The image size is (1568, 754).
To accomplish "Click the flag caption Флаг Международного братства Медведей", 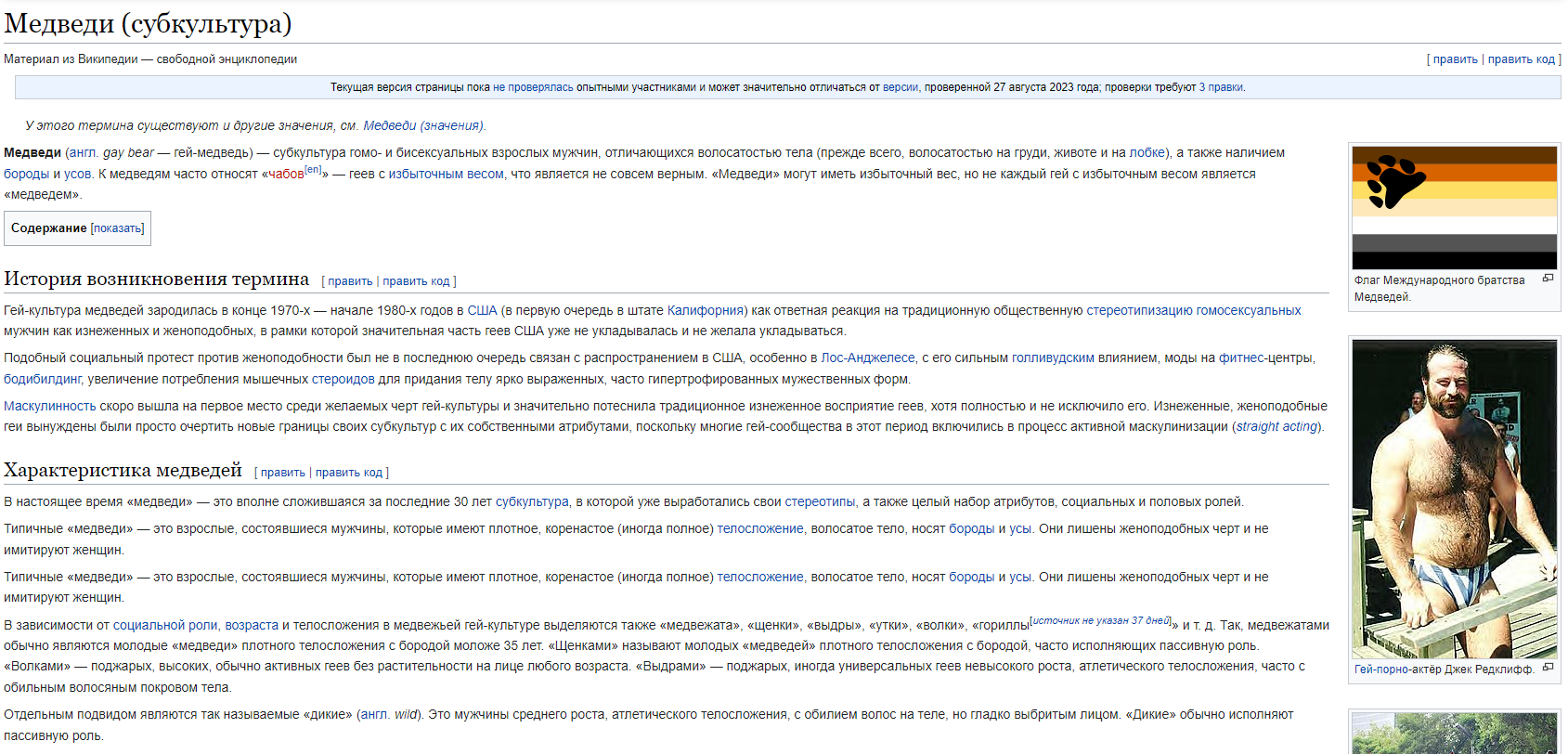I will [x=1440, y=289].
